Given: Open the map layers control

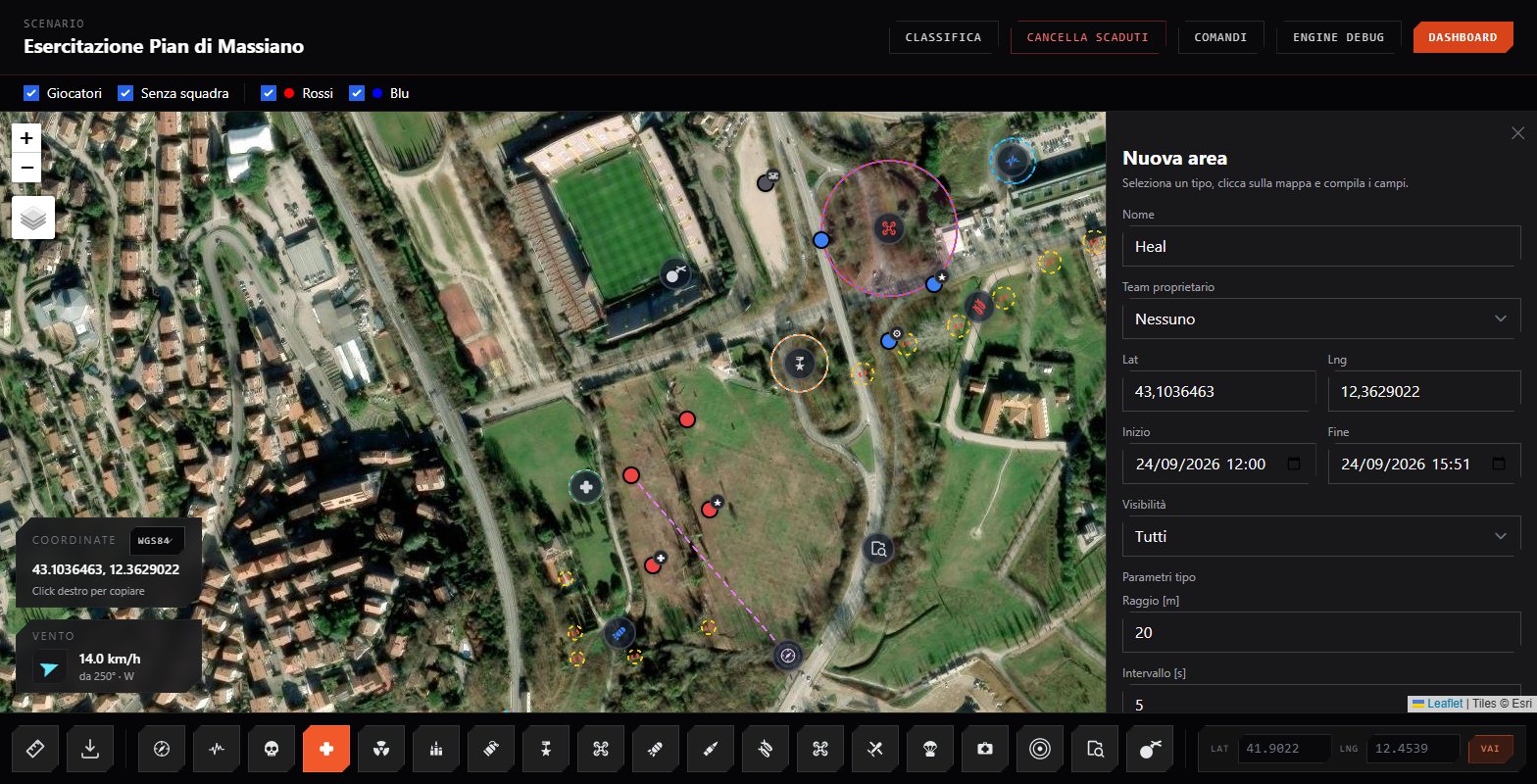Looking at the screenshot, I should point(32,218).
